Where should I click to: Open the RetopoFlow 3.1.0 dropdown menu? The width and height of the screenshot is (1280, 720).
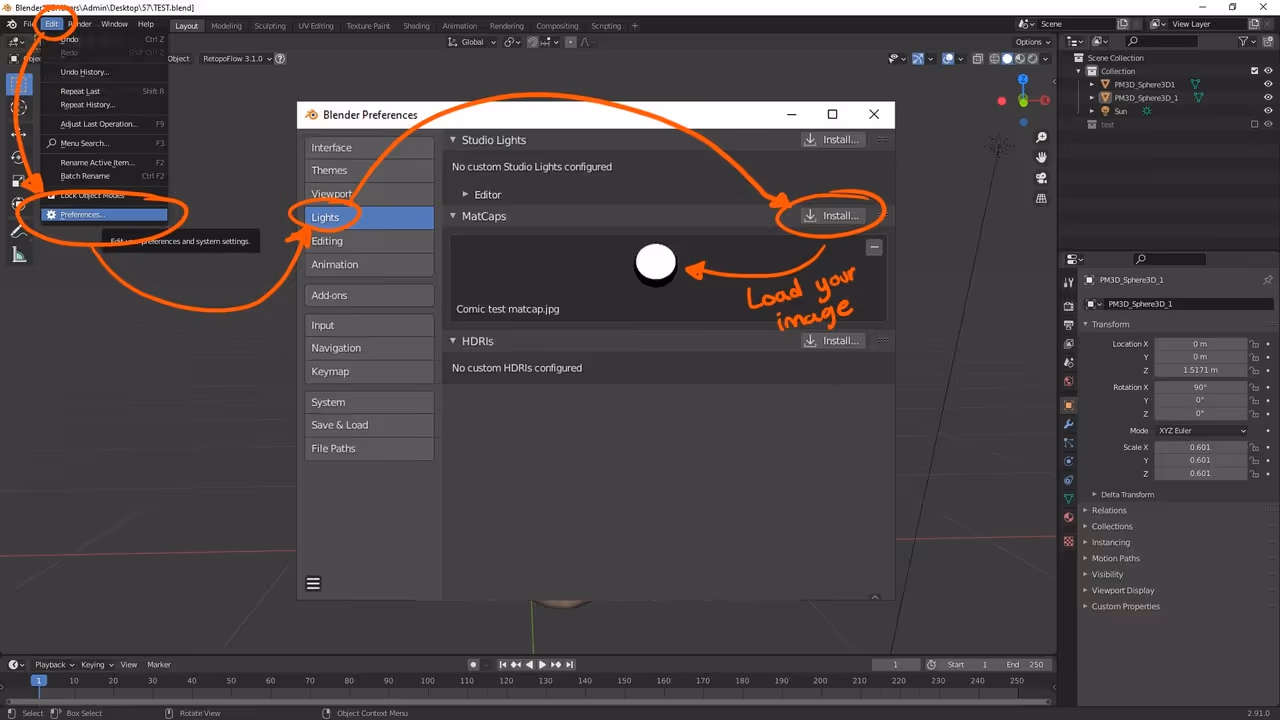(236, 58)
